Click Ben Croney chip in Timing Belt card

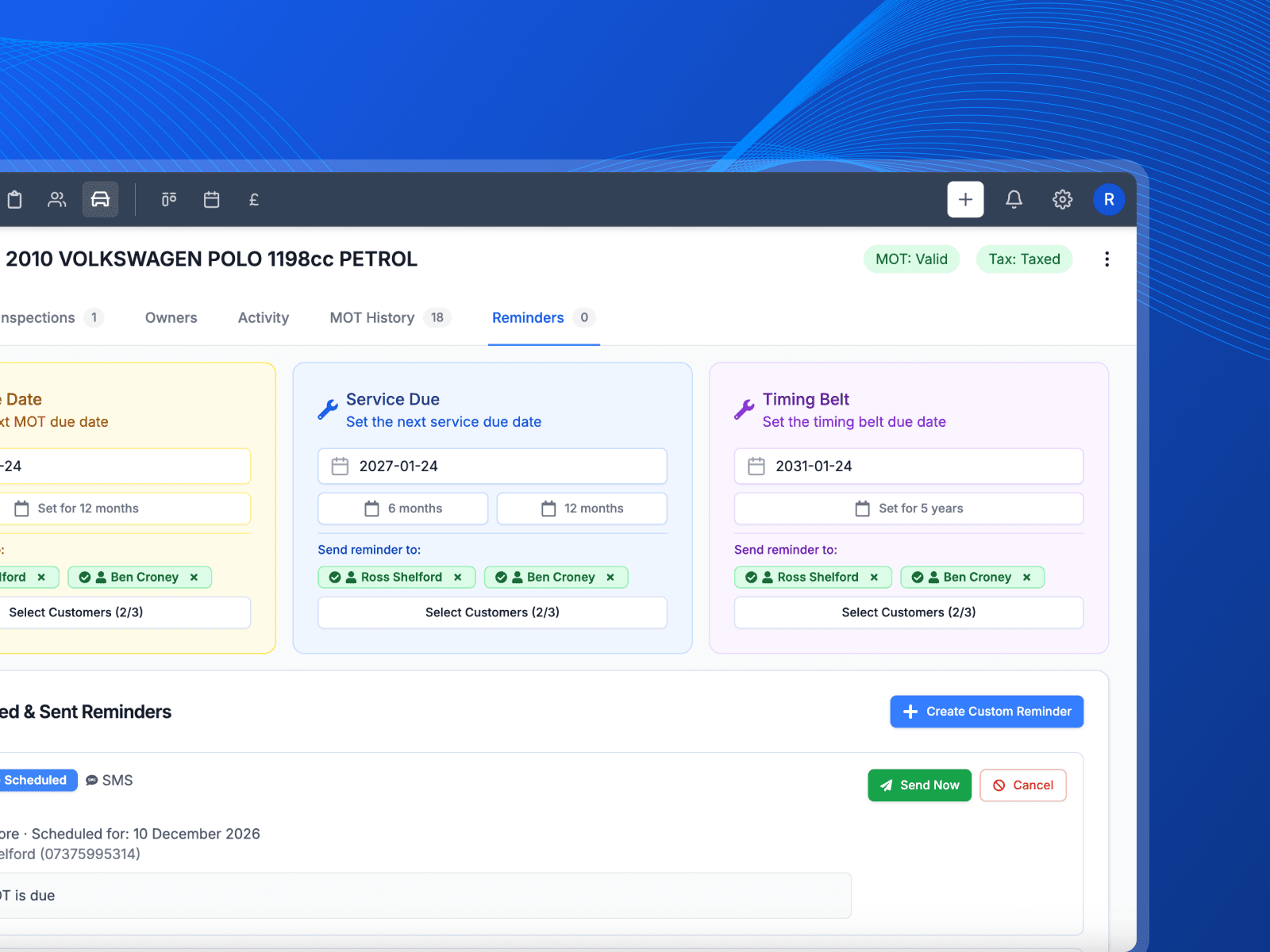[x=972, y=578]
